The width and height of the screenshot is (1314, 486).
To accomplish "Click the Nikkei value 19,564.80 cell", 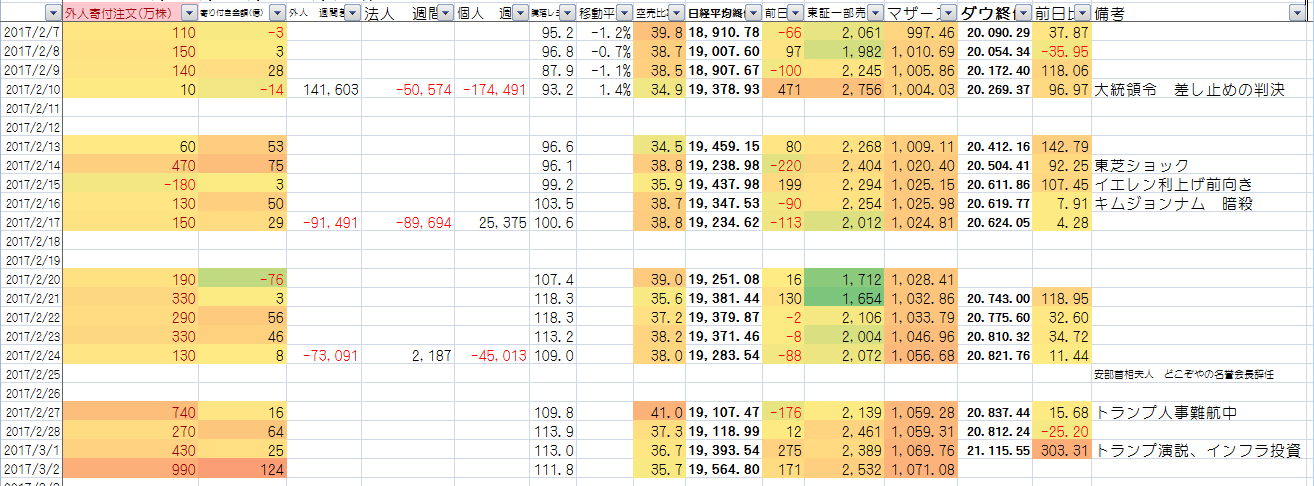I will [x=724, y=470].
